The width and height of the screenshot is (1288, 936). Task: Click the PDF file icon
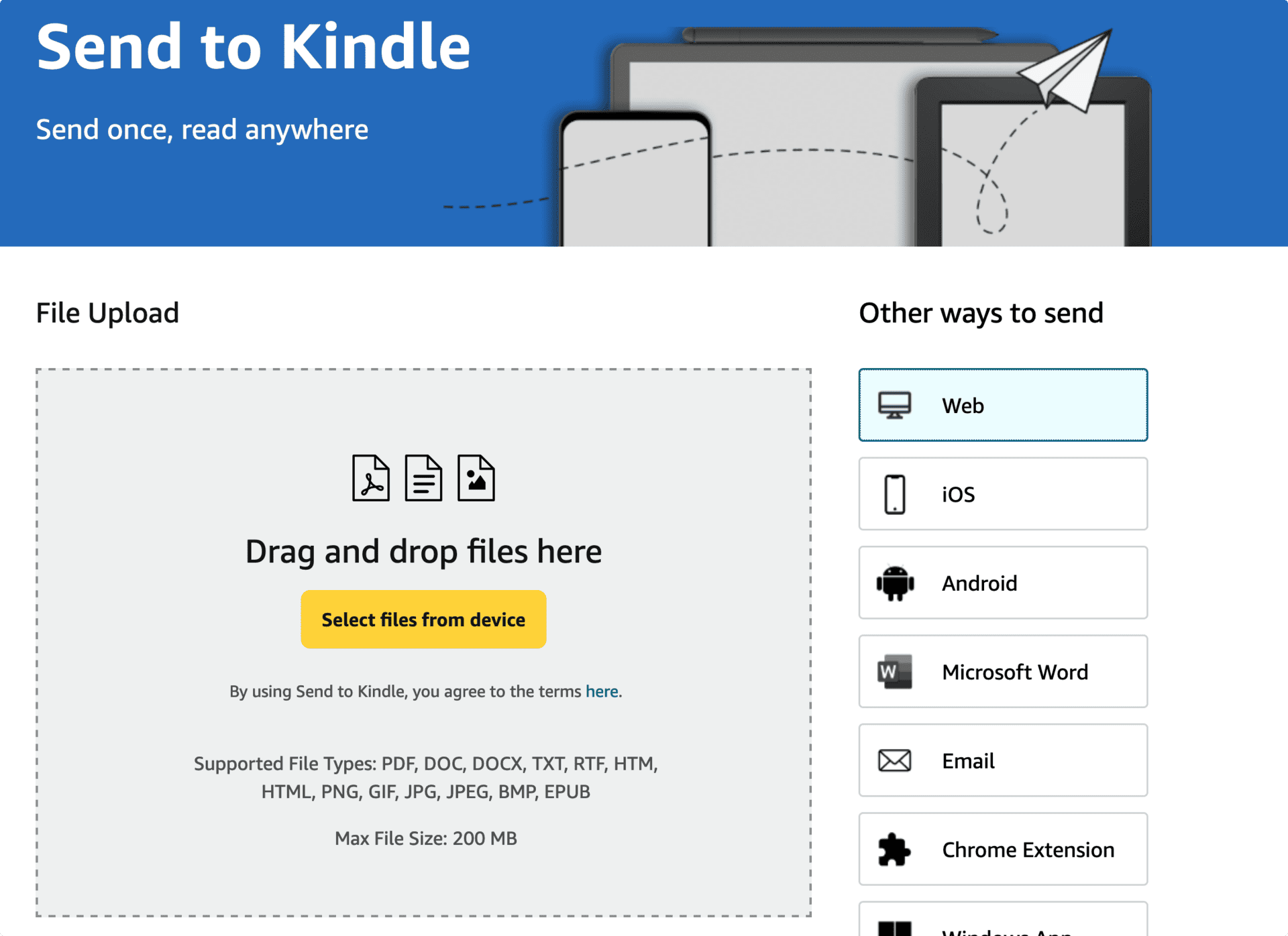(371, 478)
